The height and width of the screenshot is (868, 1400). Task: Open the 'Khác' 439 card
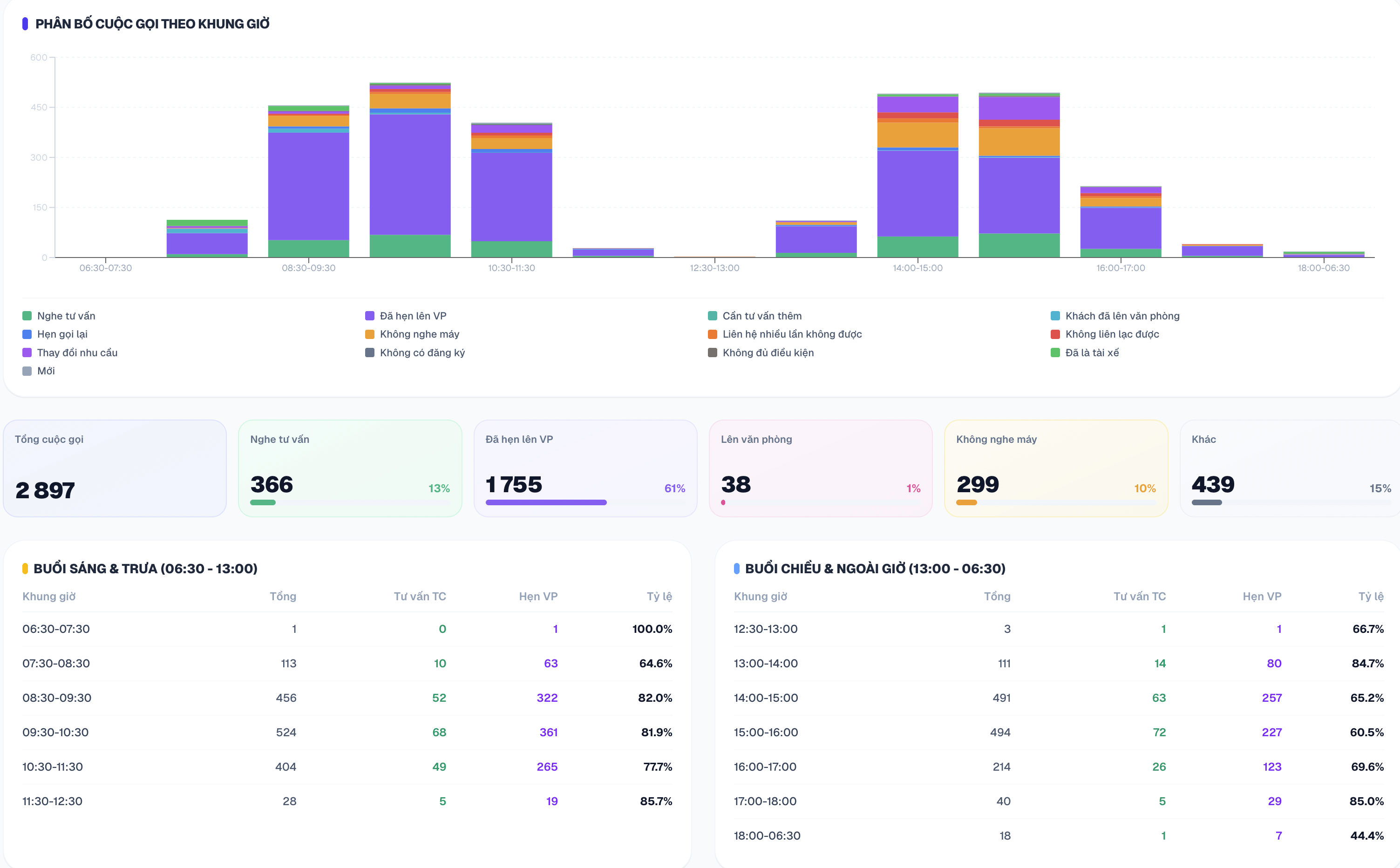click(x=1290, y=468)
